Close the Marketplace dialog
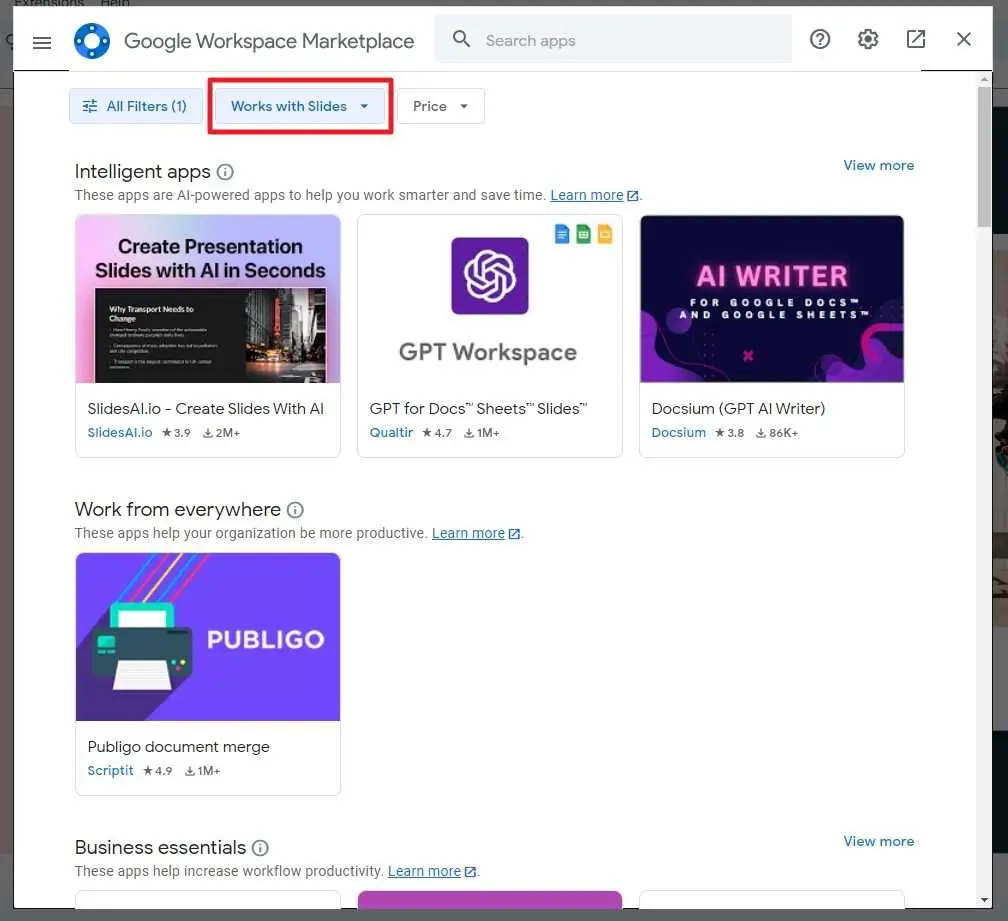The width and height of the screenshot is (1008, 921). (x=964, y=39)
